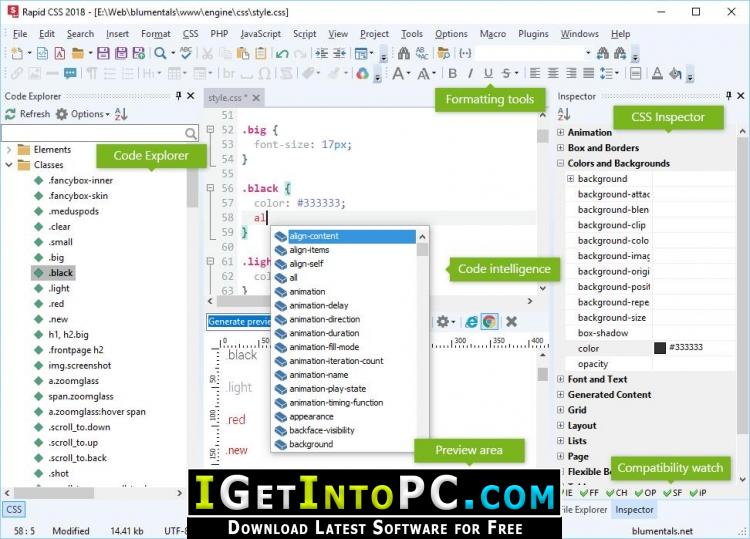
Task: Click the #333333 color swatch
Action: (660, 348)
